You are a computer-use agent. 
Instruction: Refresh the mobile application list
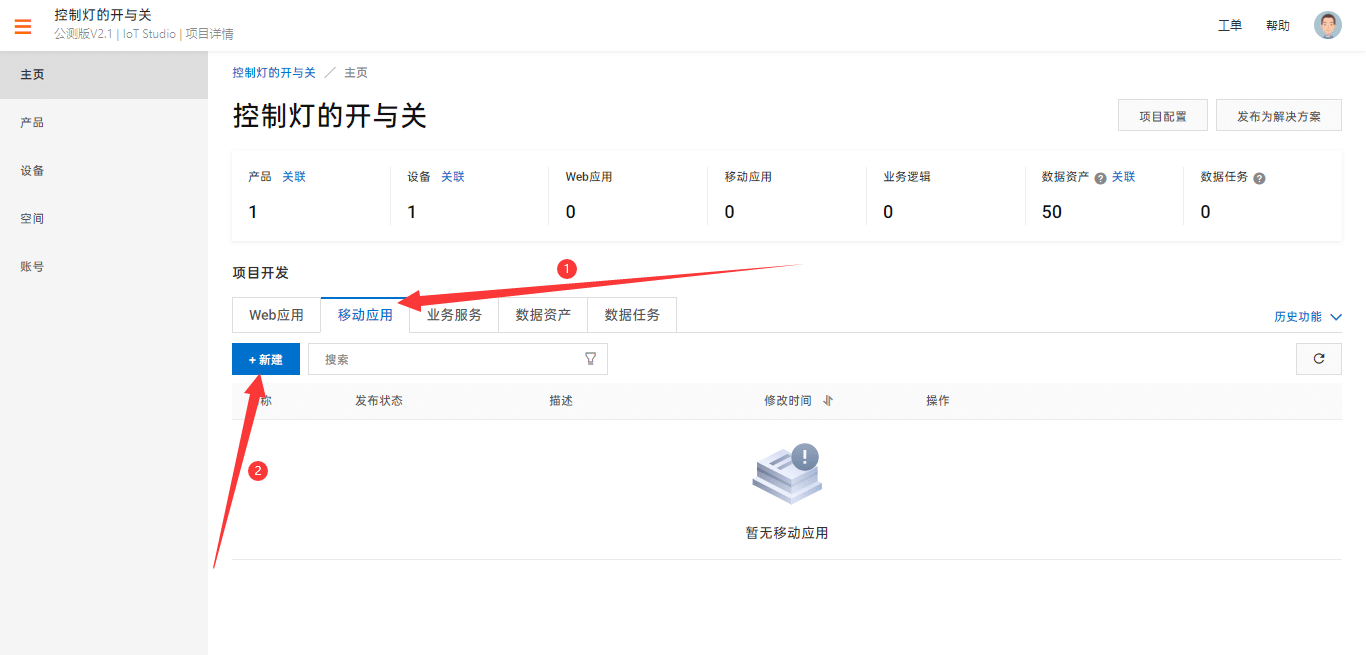pos(1318,359)
